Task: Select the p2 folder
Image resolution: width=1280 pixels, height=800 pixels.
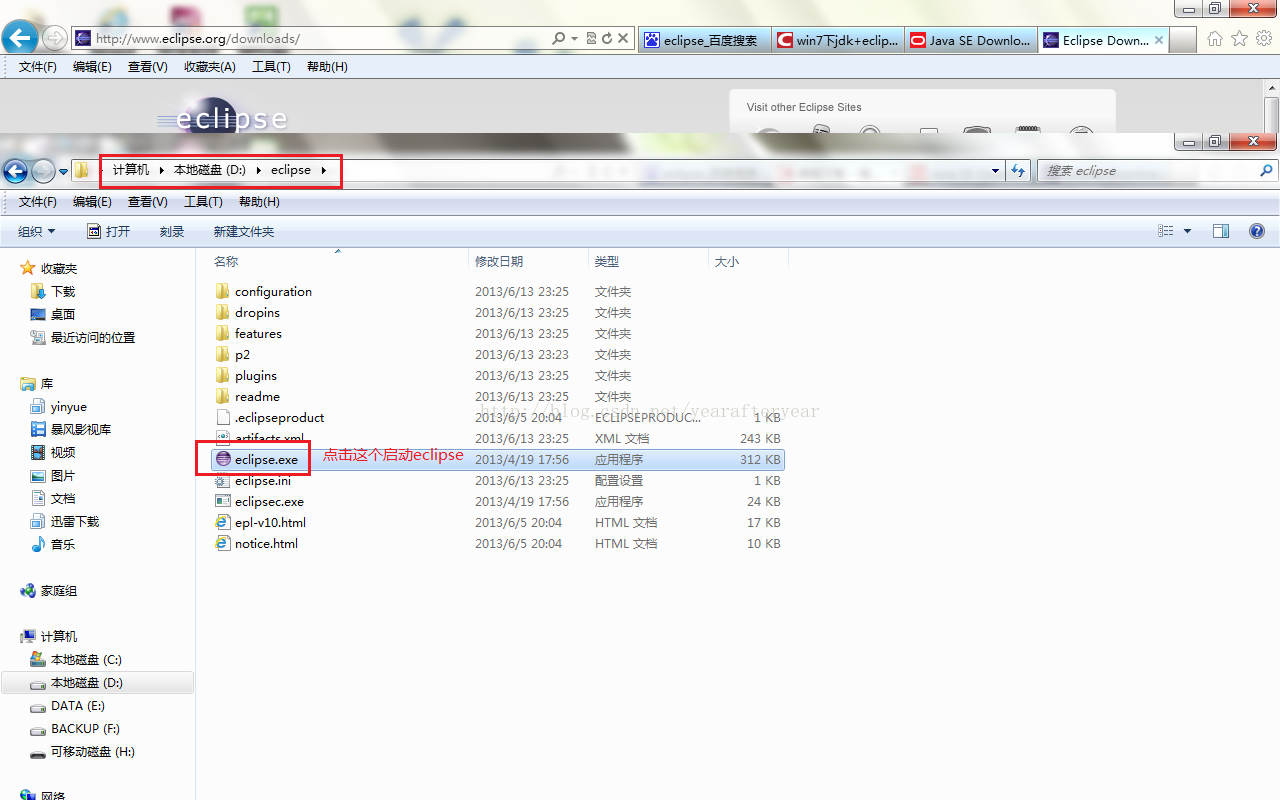Action: 242,354
